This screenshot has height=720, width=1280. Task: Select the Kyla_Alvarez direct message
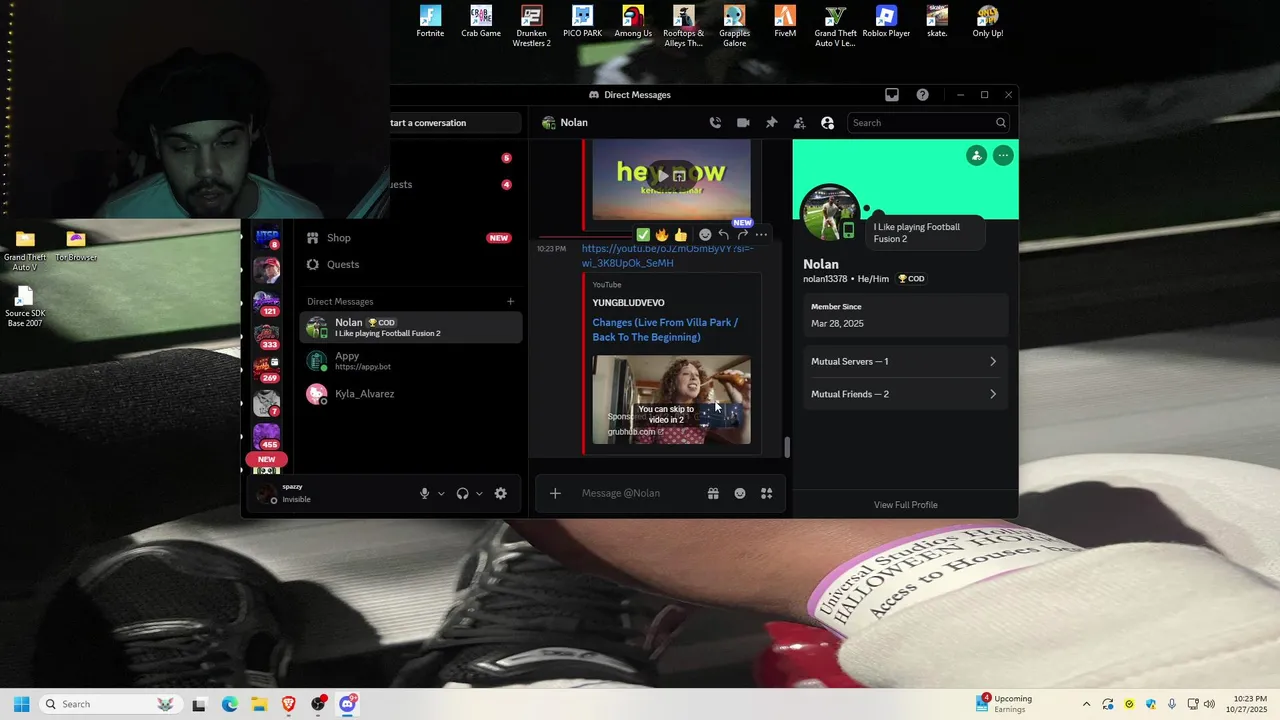pos(411,394)
